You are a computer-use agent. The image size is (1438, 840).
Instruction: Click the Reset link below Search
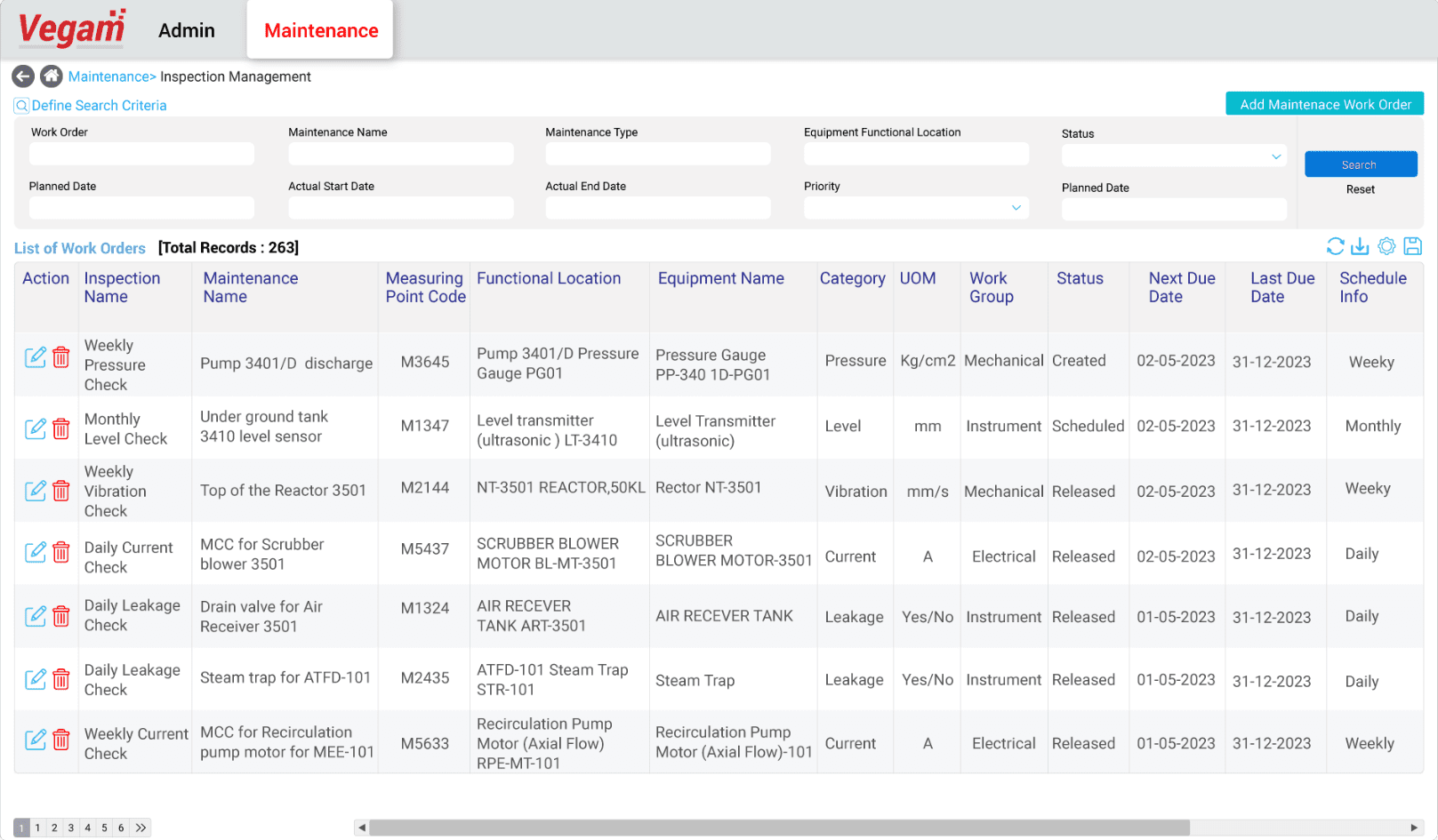click(1360, 188)
